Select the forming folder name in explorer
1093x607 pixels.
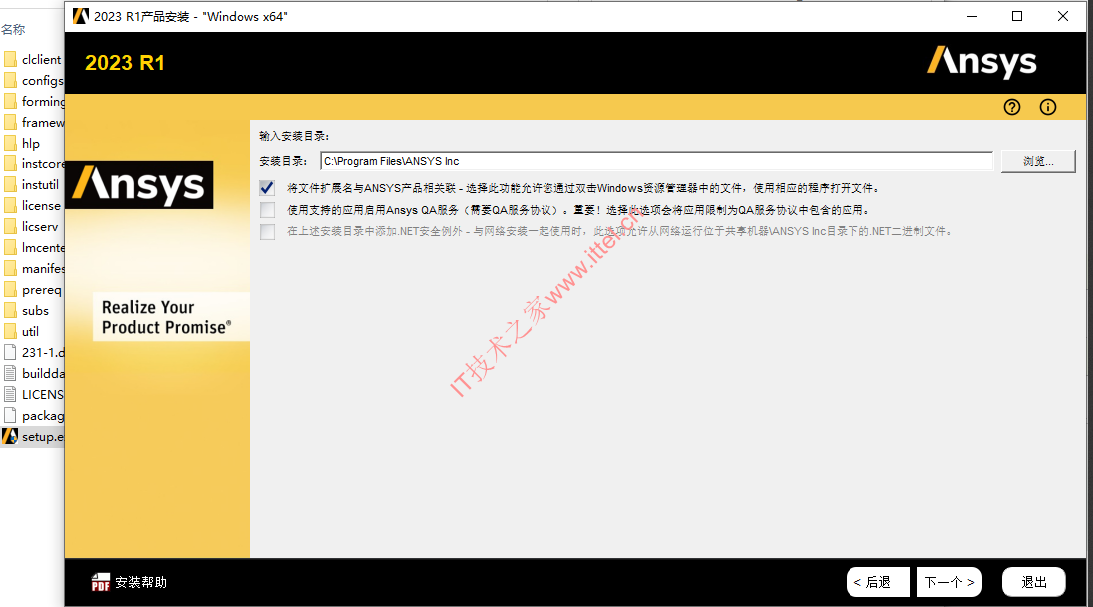(43, 101)
